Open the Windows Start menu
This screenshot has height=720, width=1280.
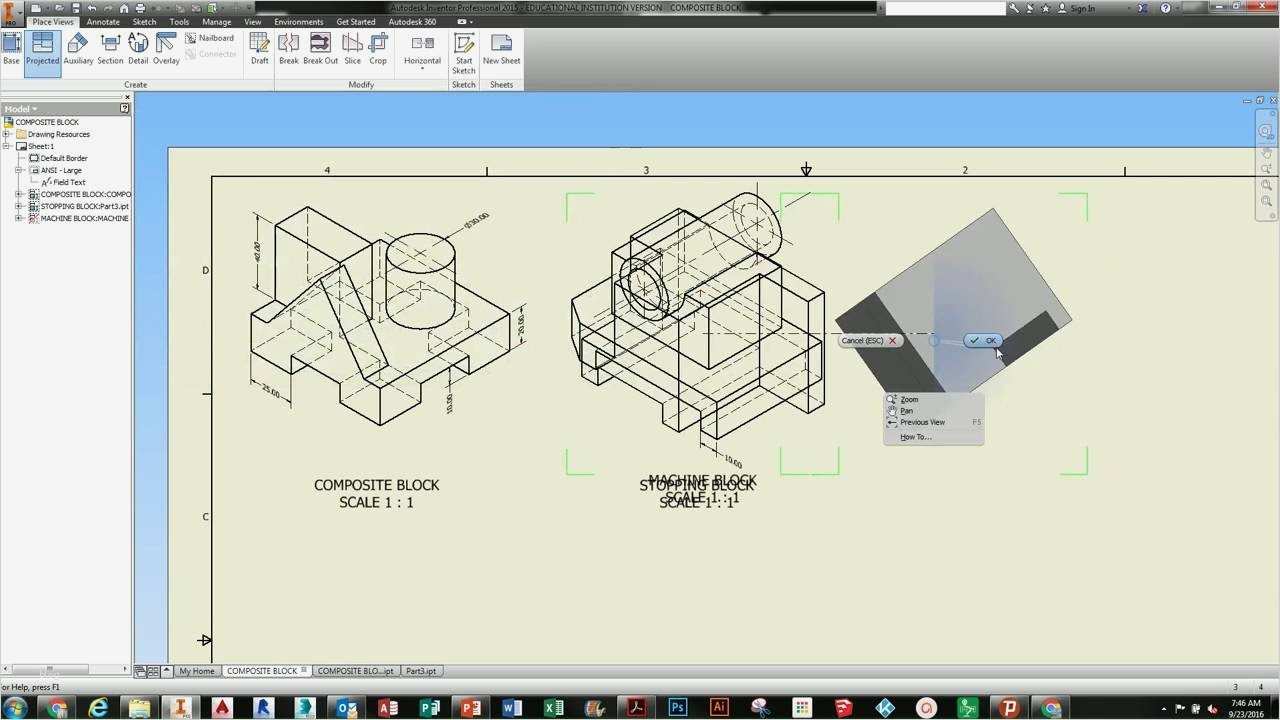point(16,708)
